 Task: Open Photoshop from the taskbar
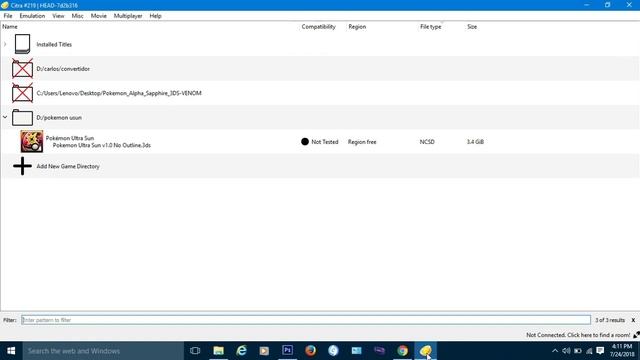pos(287,351)
